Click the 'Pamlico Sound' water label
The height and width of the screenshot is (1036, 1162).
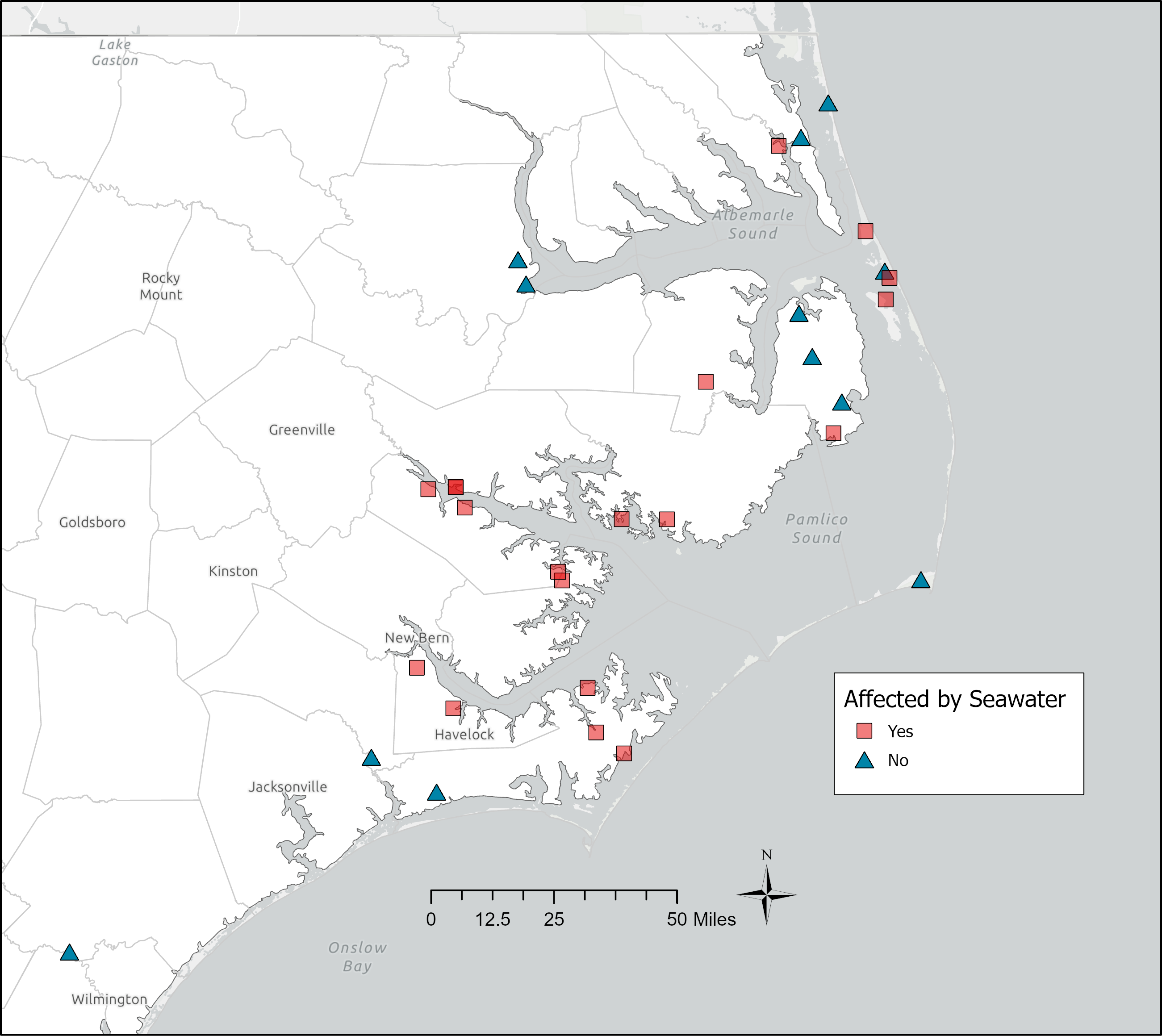[817, 528]
